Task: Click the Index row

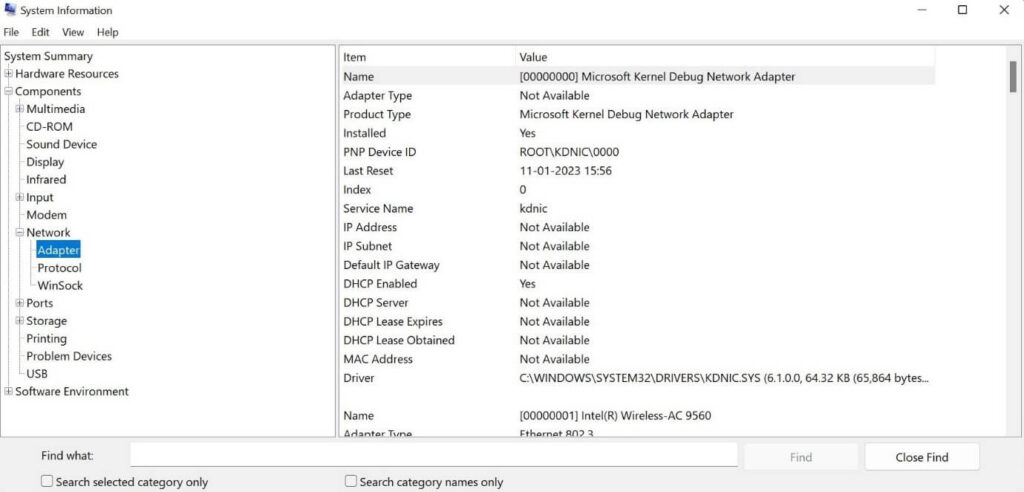Action: (638, 189)
